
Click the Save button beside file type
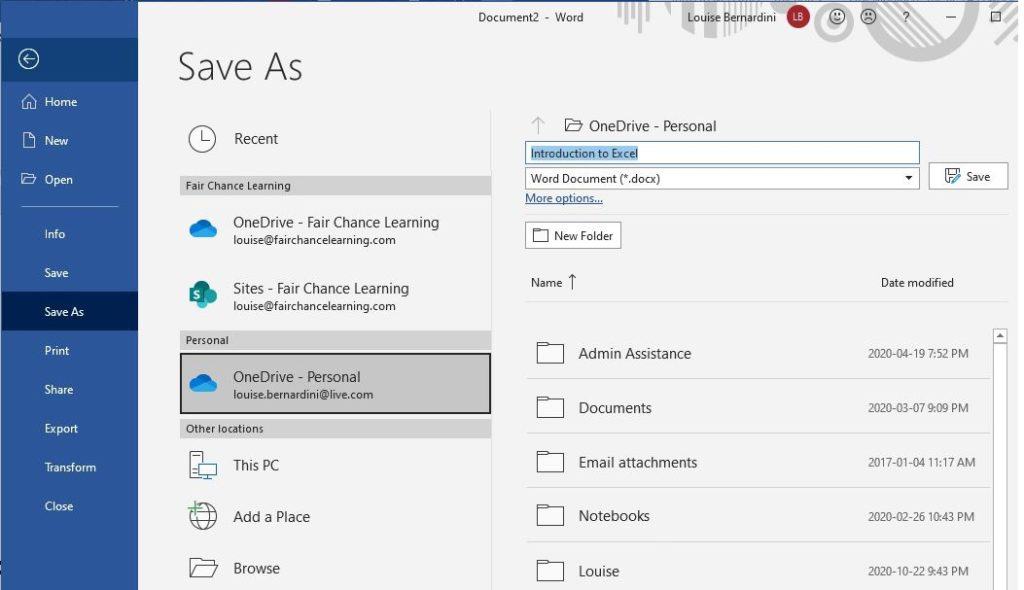[968, 176]
